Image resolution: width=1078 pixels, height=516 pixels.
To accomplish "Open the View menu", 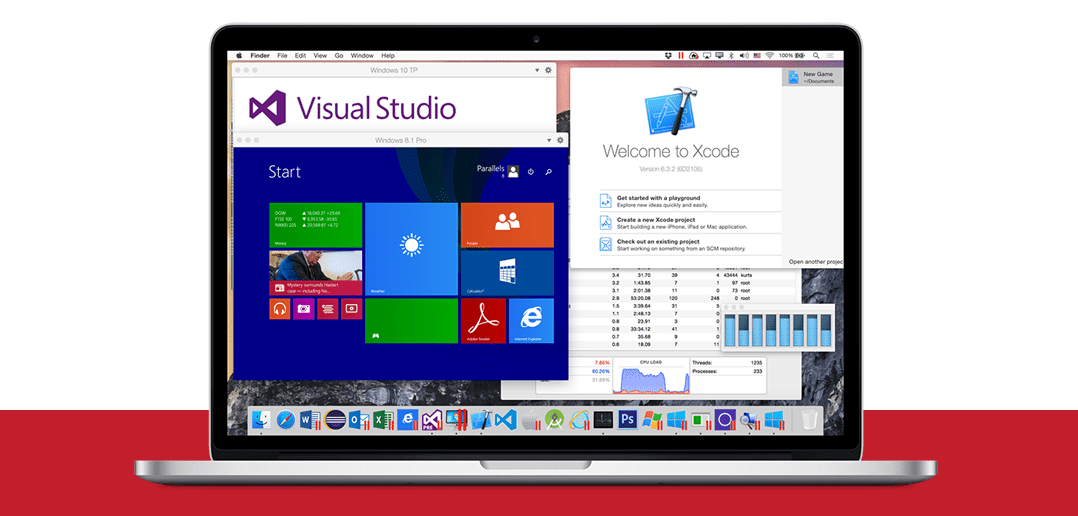I will pyautogui.click(x=320, y=56).
